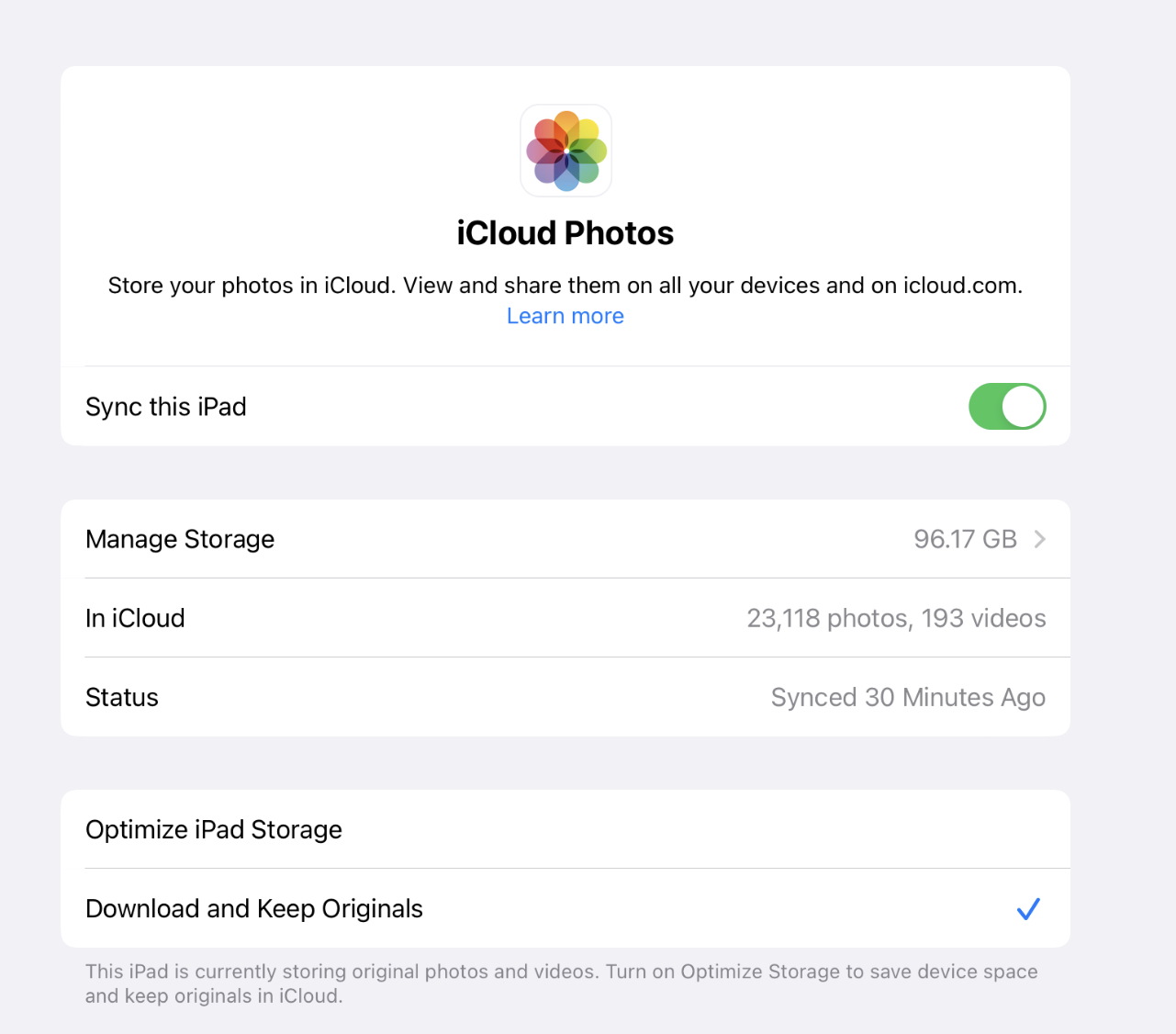Click the Optimize iPad Storage label text

pos(214,829)
